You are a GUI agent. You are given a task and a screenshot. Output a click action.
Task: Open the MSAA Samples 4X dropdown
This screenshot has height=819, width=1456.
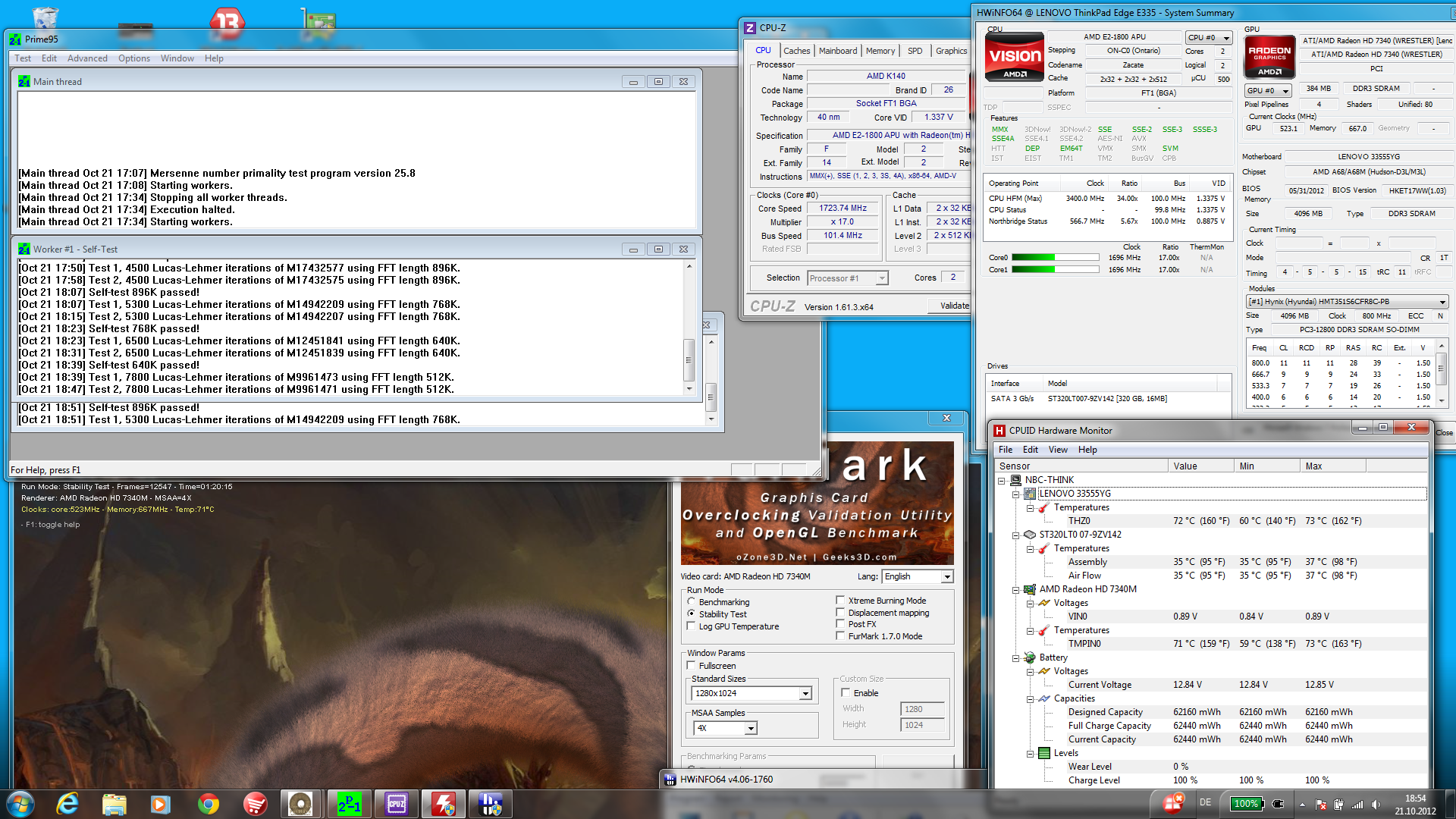click(x=725, y=728)
